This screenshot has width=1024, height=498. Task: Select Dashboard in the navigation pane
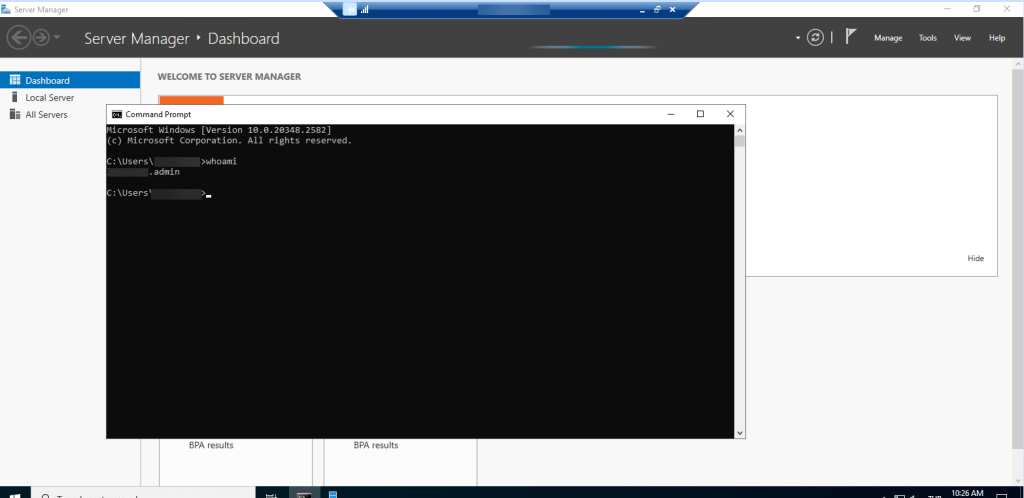pos(47,80)
